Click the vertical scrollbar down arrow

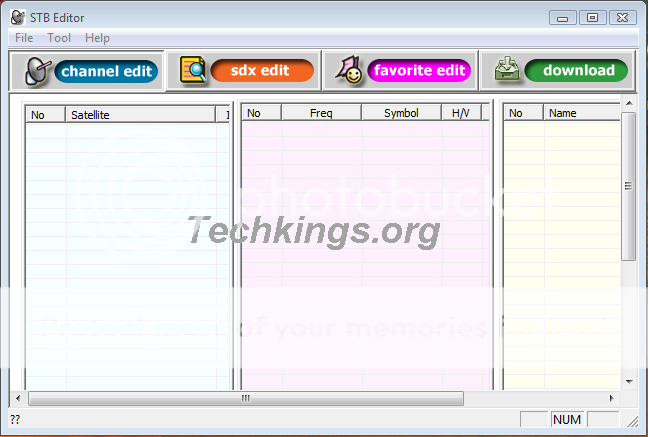pyautogui.click(x=629, y=382)
